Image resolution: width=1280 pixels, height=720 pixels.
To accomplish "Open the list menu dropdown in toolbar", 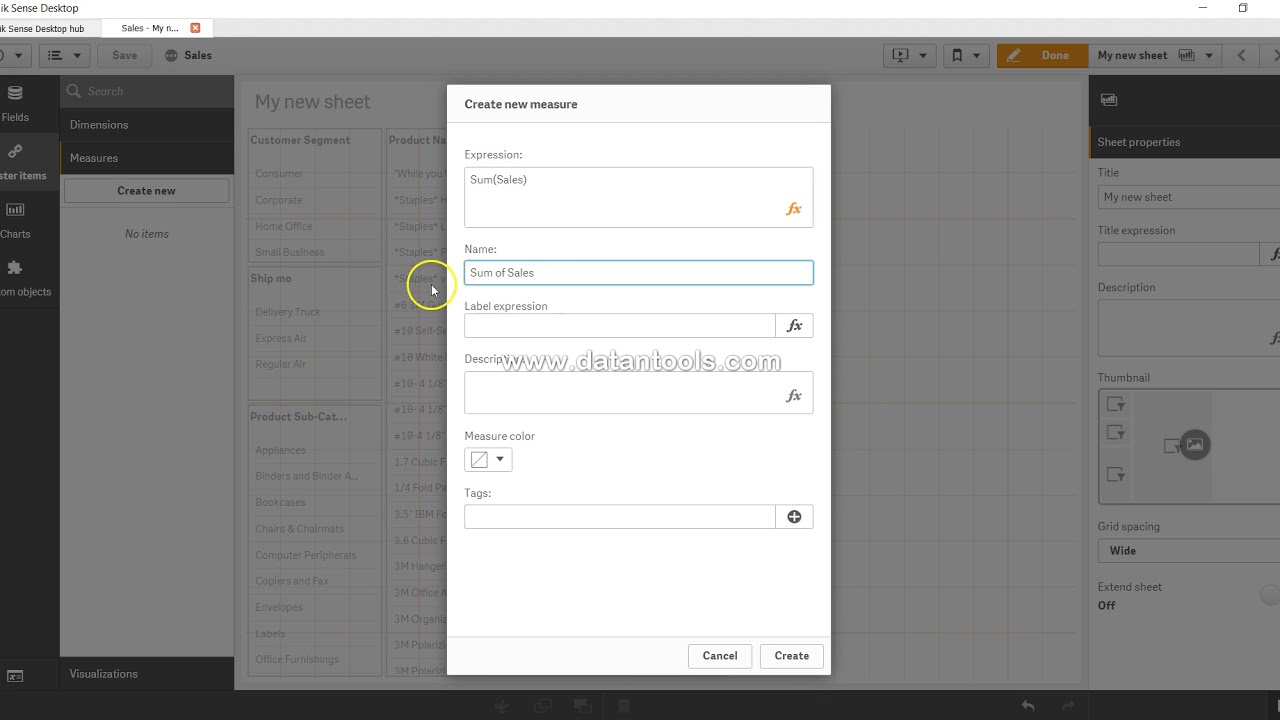I will coord(65,55).
